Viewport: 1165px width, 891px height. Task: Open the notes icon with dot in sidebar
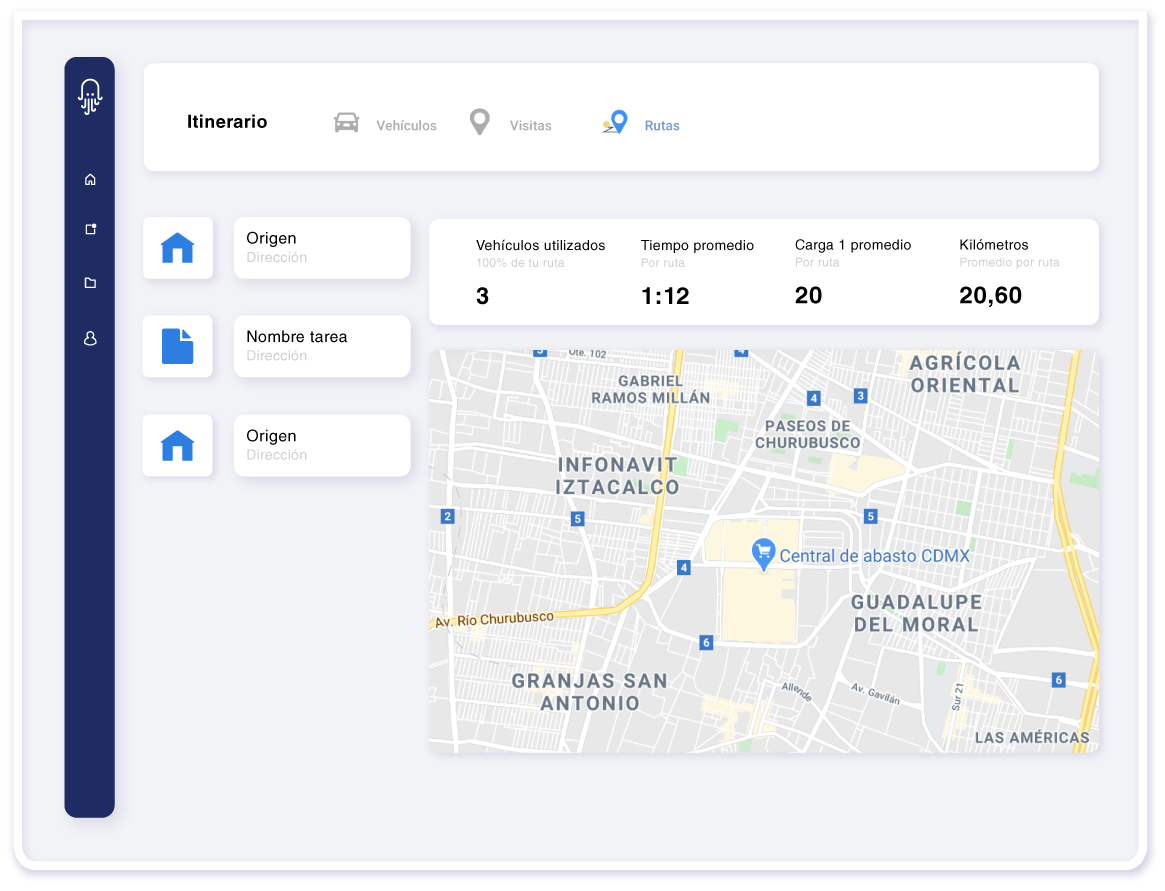(x=91, y=229)
